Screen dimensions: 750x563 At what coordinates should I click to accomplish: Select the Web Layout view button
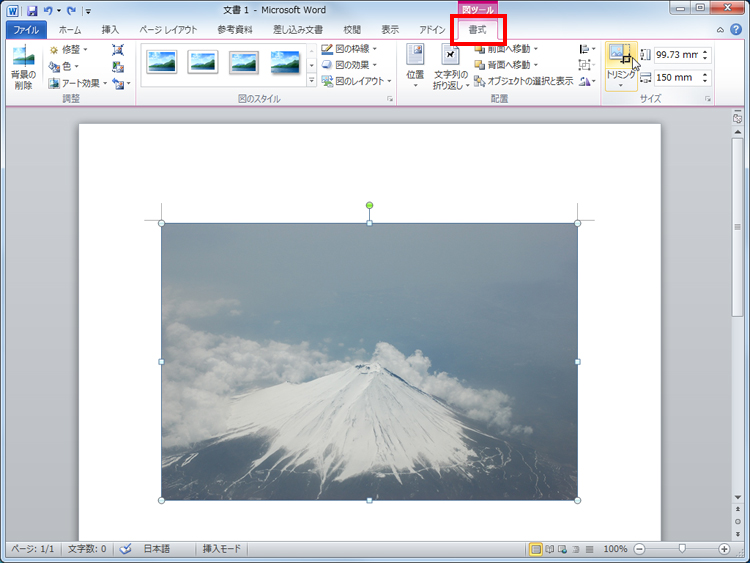pyautogui.click(x=562, y=549)
